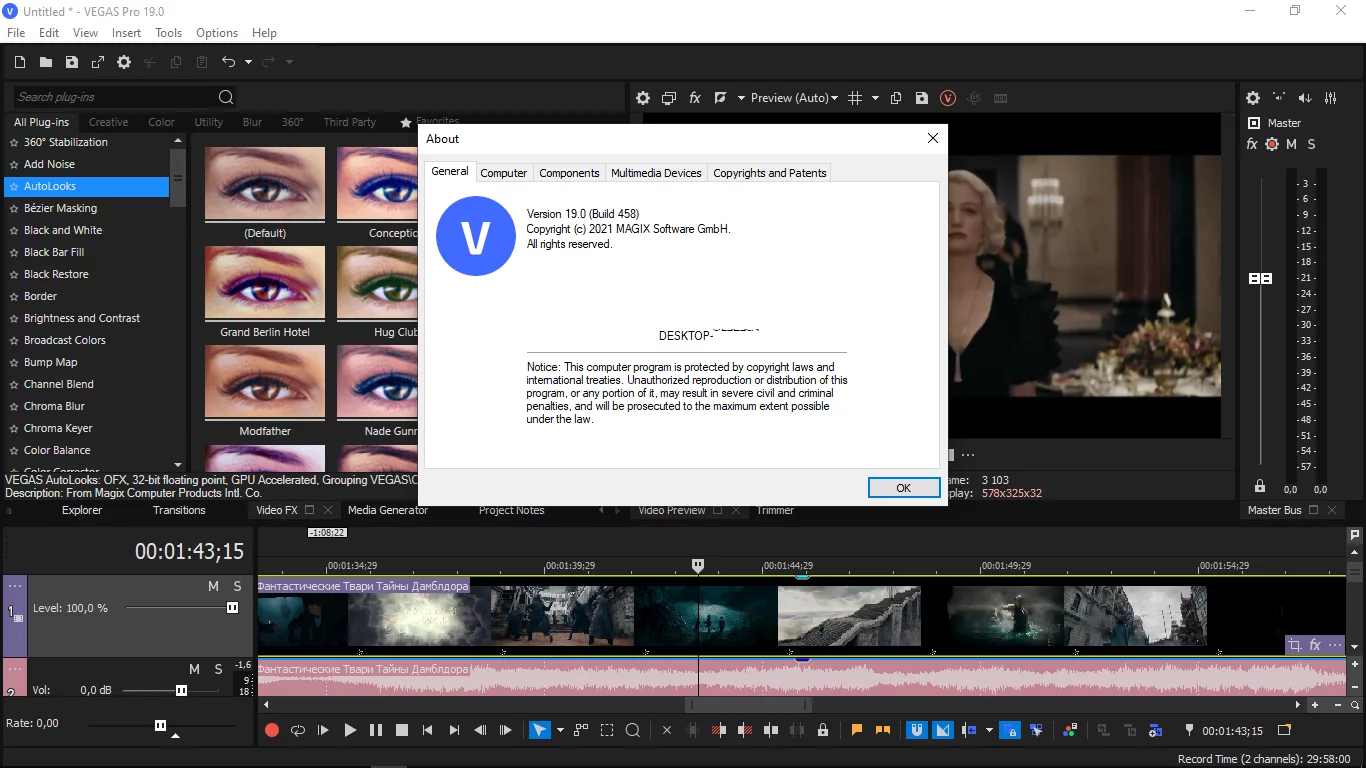Open the Event FX icon on the video clip
Screen dimensions: 1366x768
click(1316, 645)
